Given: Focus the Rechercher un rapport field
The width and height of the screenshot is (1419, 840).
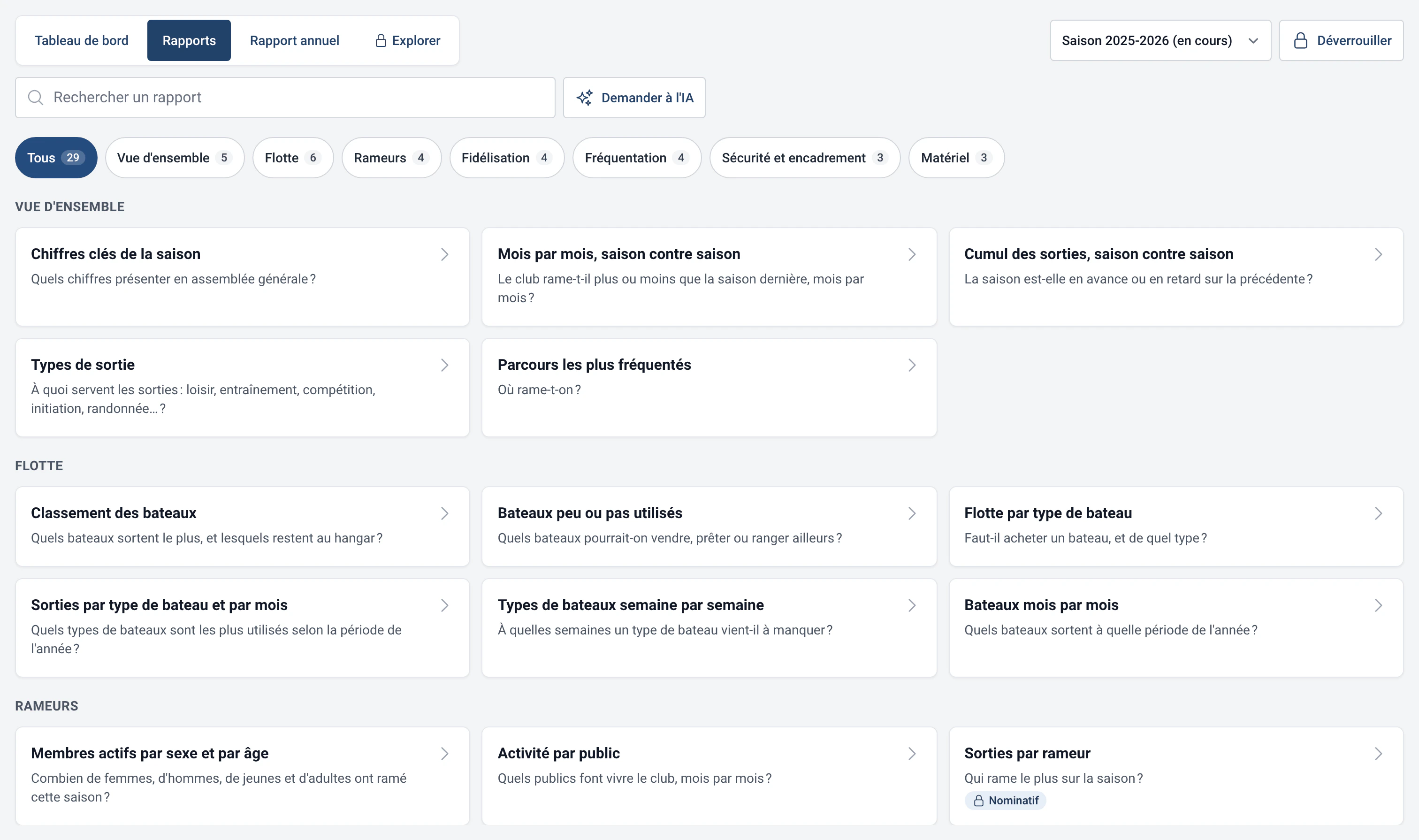Looking at the screenshot, I should pos(285,97).
